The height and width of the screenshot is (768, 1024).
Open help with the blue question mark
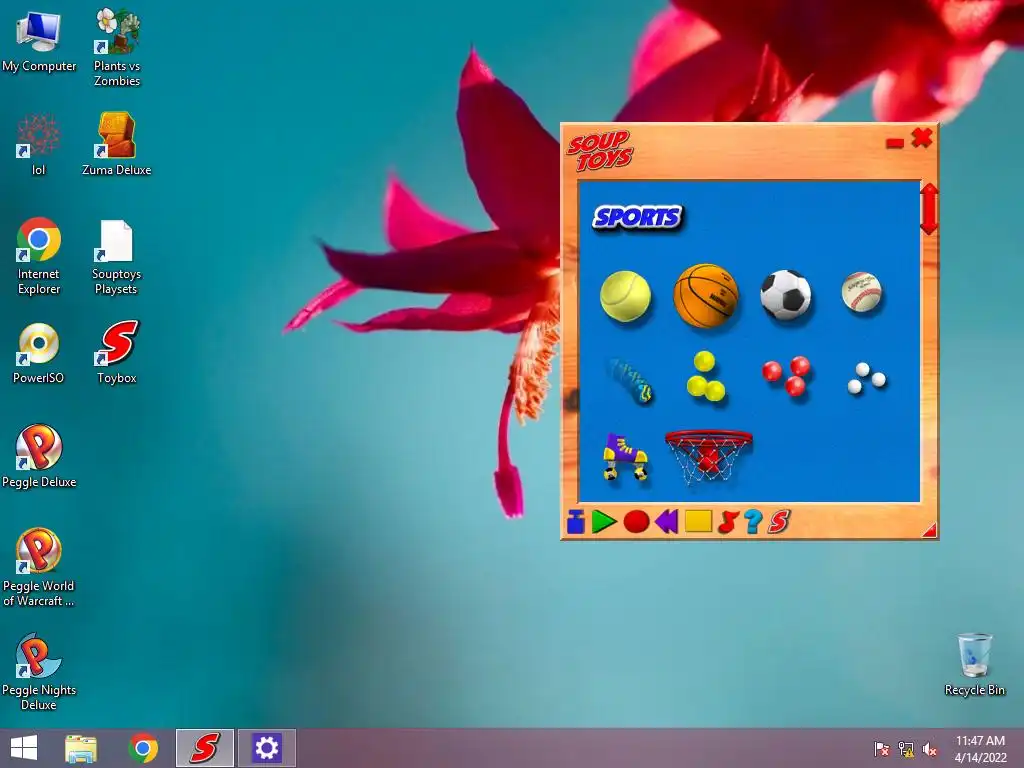pos(753,521)
